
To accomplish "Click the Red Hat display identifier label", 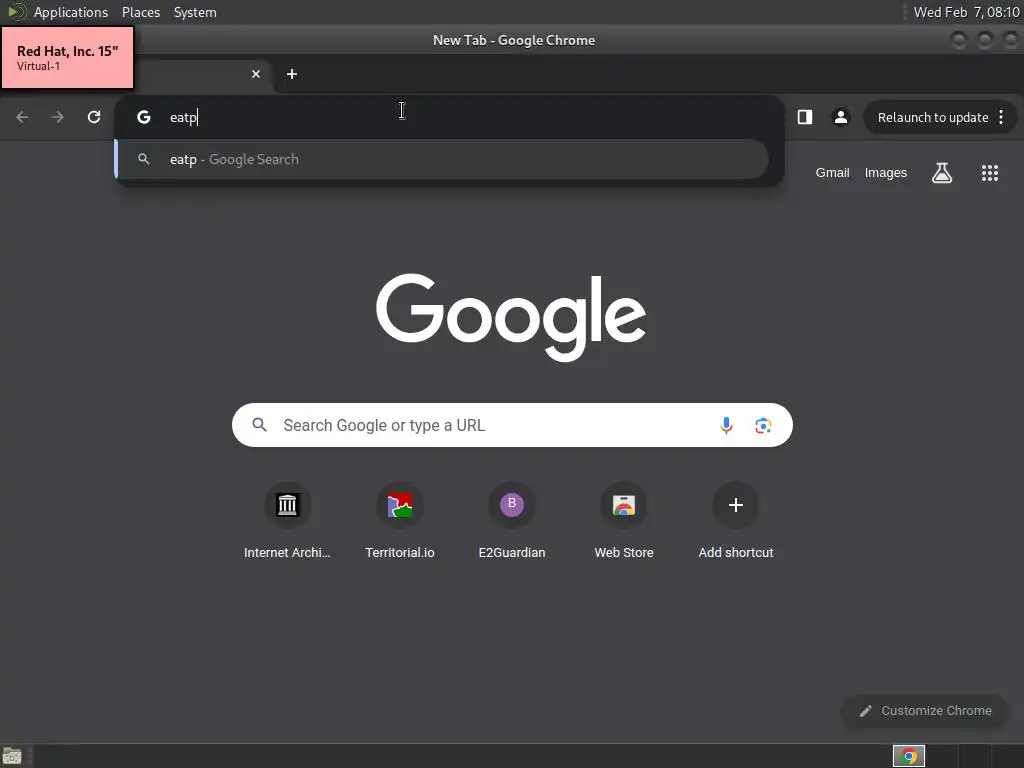I will [x=67, y=57].
